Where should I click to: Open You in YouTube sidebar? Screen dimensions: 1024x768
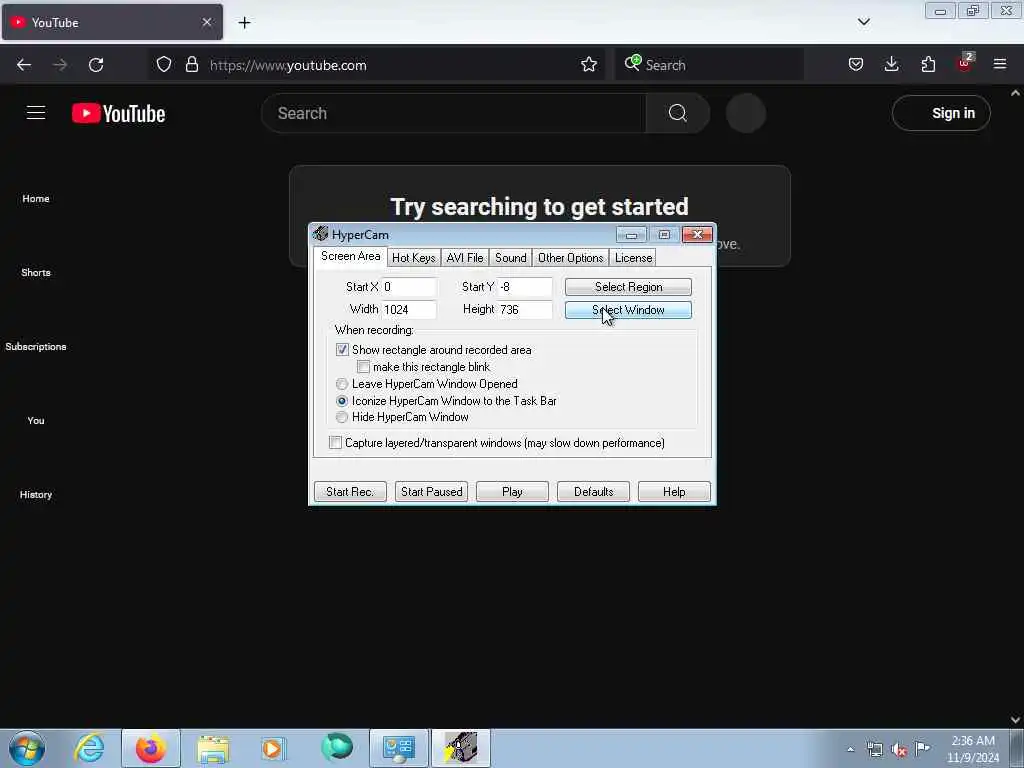[x=36, y=421]
